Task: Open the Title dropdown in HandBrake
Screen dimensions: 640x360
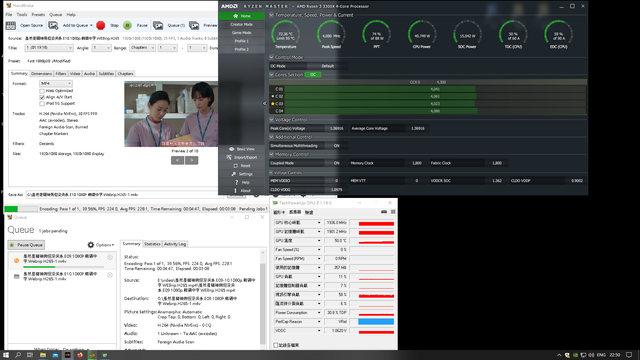Action: [x=49, y=48]
